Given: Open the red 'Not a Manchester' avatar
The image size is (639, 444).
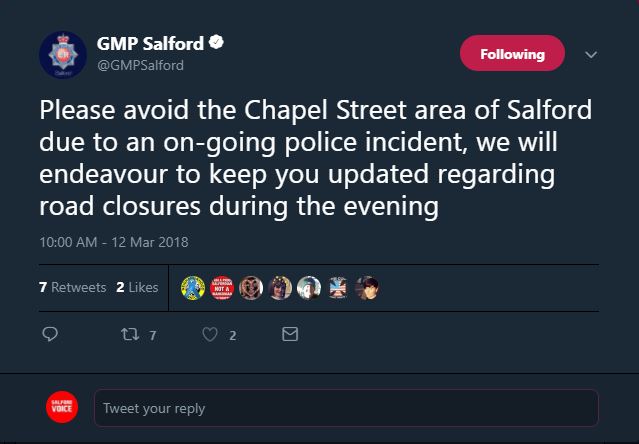Looking at the screenshot, I should [x=220, y=287].
